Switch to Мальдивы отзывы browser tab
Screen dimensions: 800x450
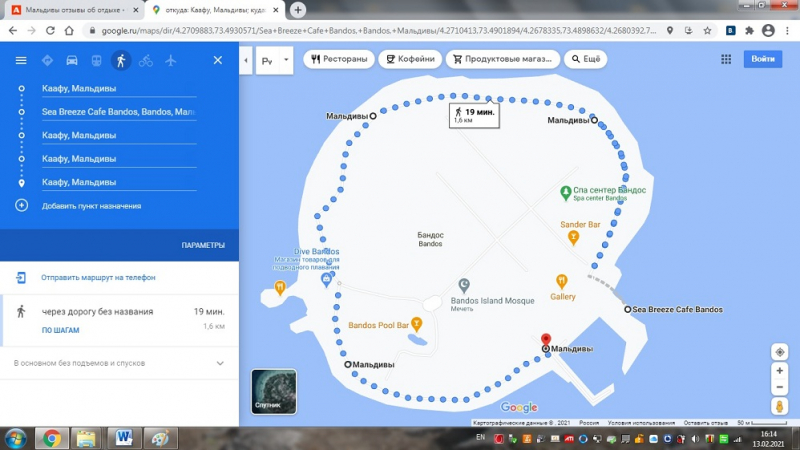[x=74, y=10]
